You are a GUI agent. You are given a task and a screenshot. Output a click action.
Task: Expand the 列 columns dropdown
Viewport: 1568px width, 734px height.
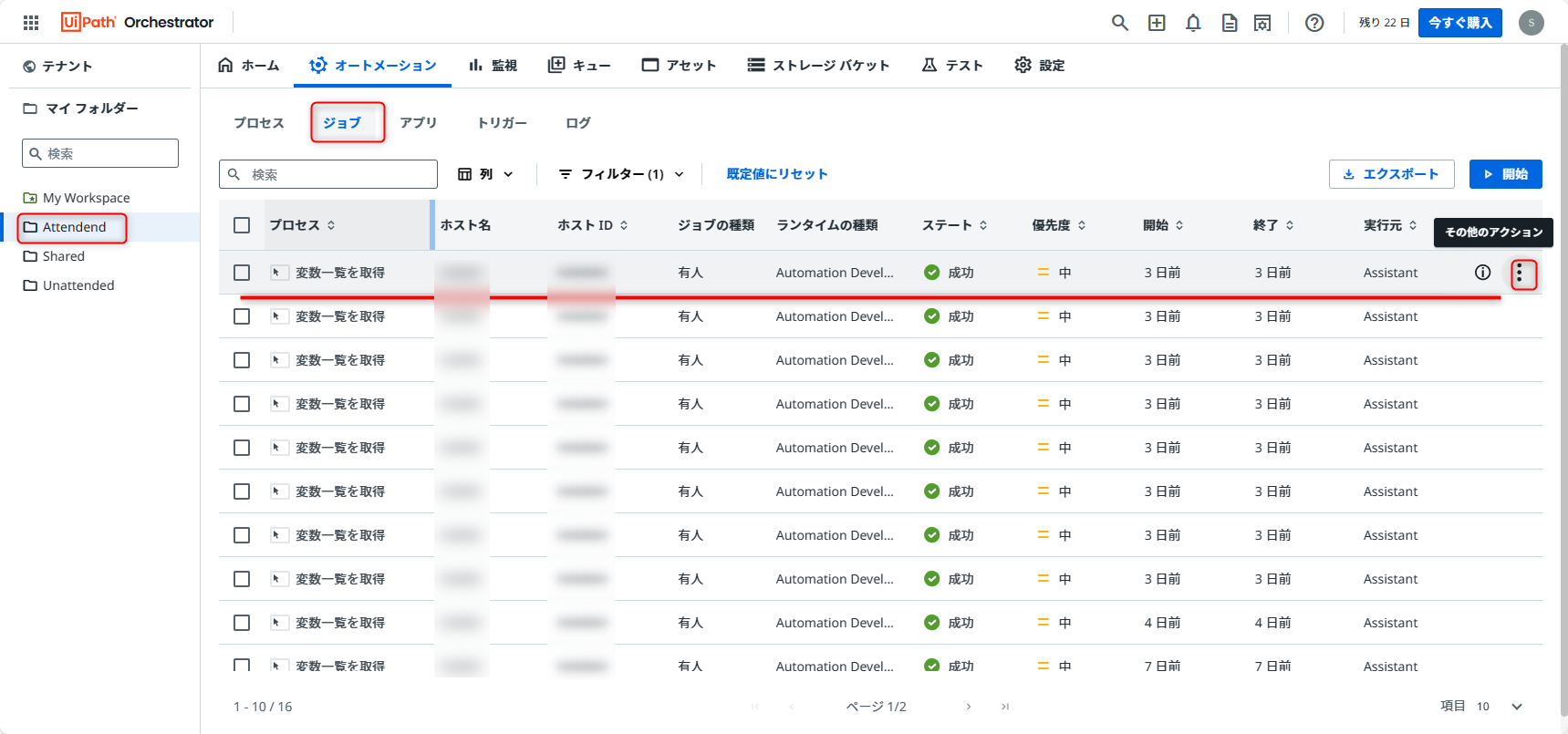click(485, 174)
